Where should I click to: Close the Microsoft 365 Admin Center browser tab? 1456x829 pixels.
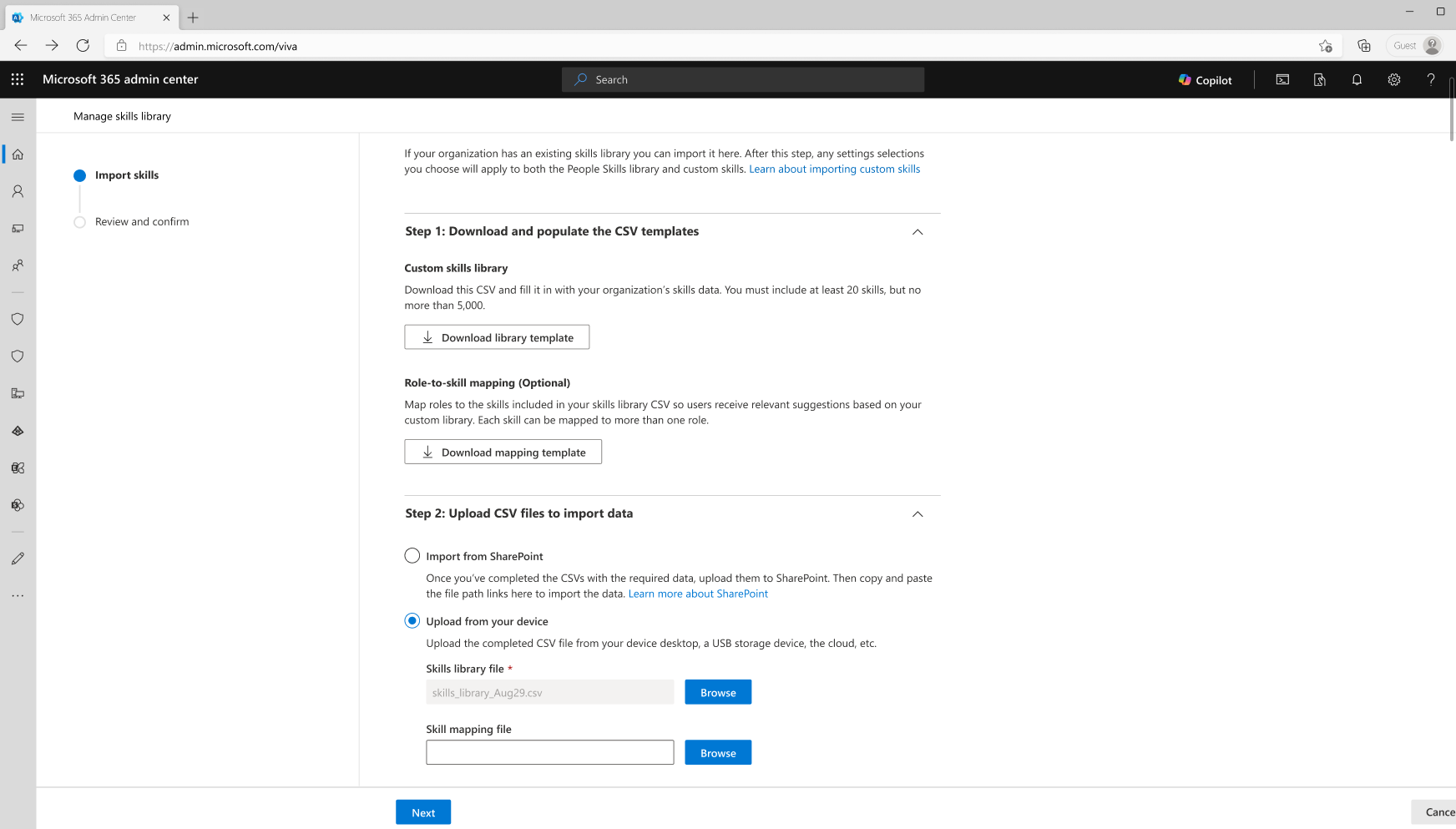click(167, 18)
